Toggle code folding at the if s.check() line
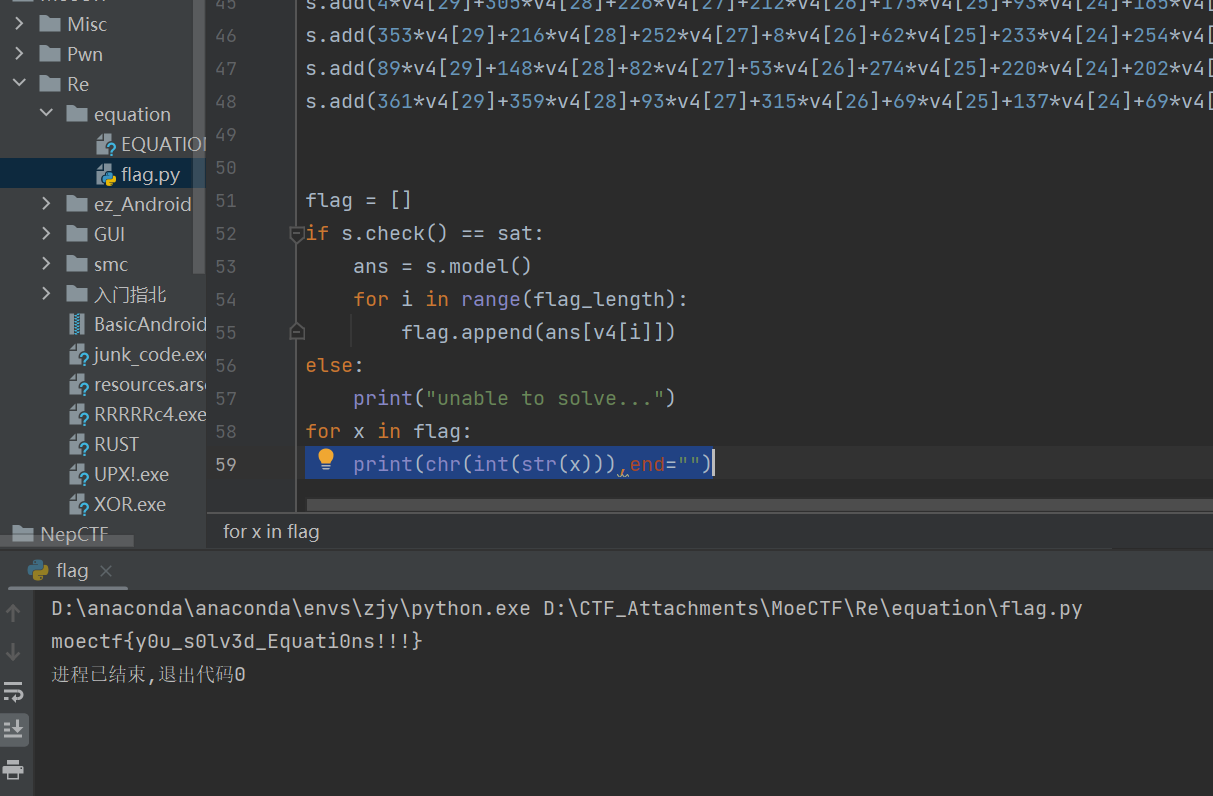Image resolution: width=1213 pixels, height=796 pixels. (296, 234)
